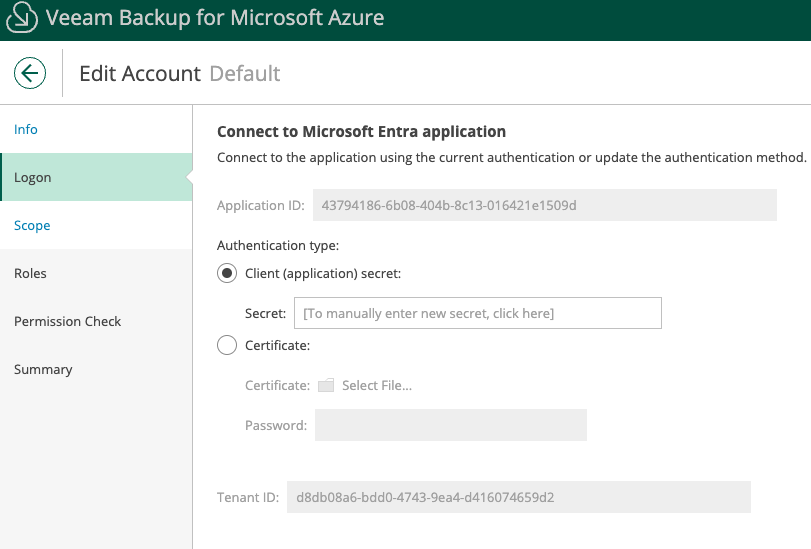
Task: Select the Logon step in sidebar
Action: click(x=33, y=177)
